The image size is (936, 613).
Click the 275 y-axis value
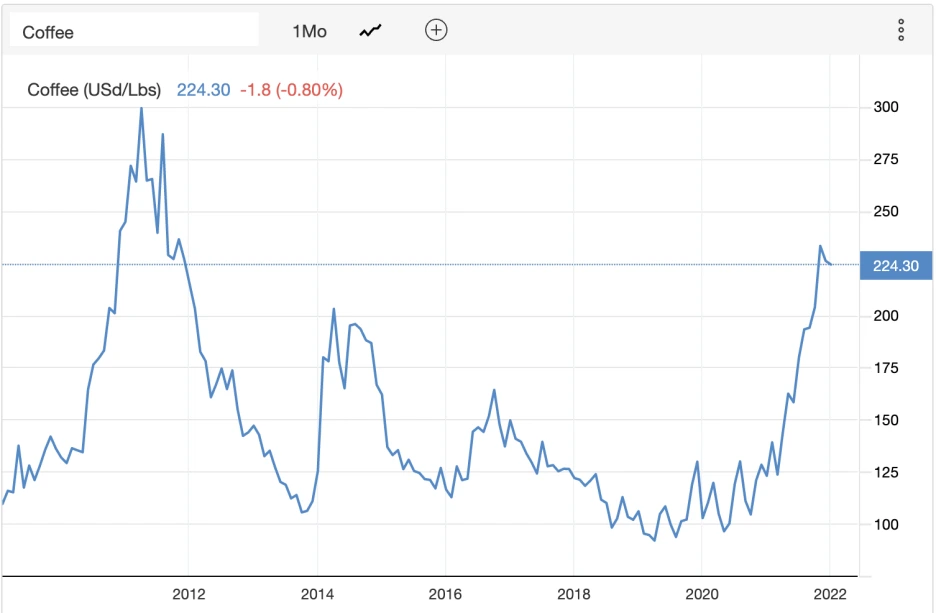[886, 159]
